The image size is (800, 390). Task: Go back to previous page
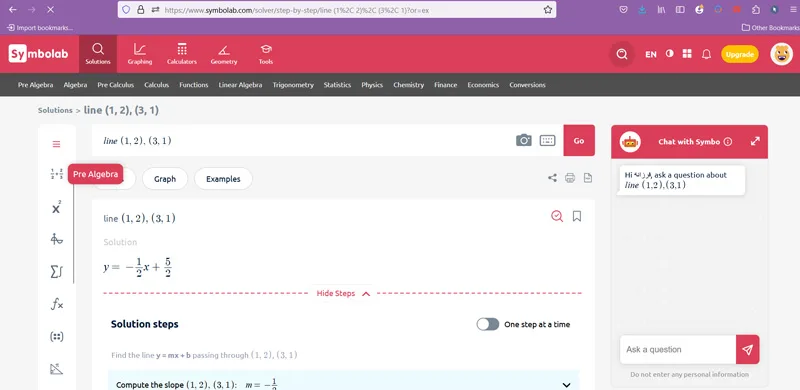click(13, 10)
